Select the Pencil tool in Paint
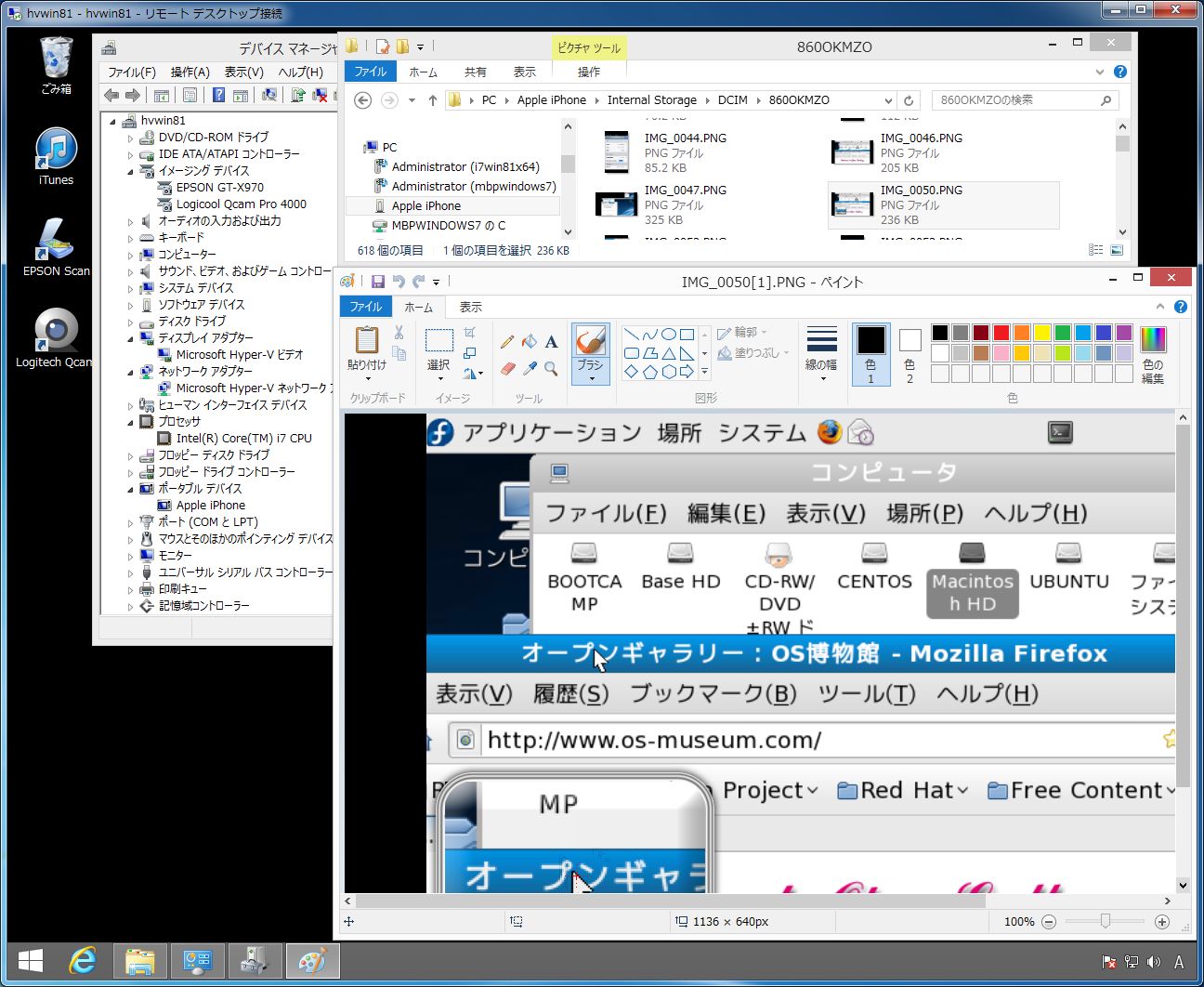Viewport: 1204px width, 987px height. (x=506, y=342)
